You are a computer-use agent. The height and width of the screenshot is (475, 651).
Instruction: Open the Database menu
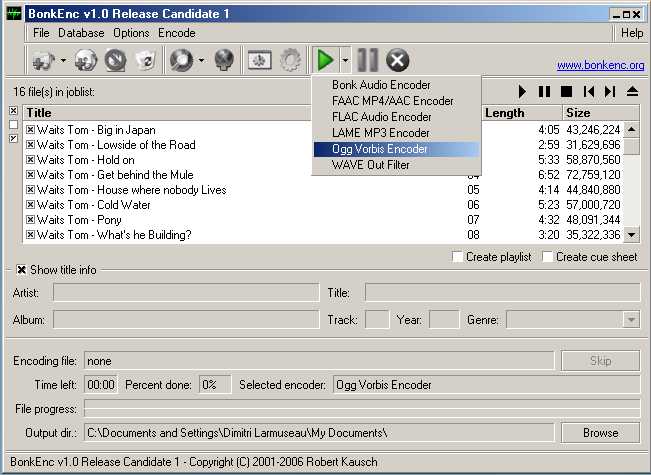click(81, 33)
